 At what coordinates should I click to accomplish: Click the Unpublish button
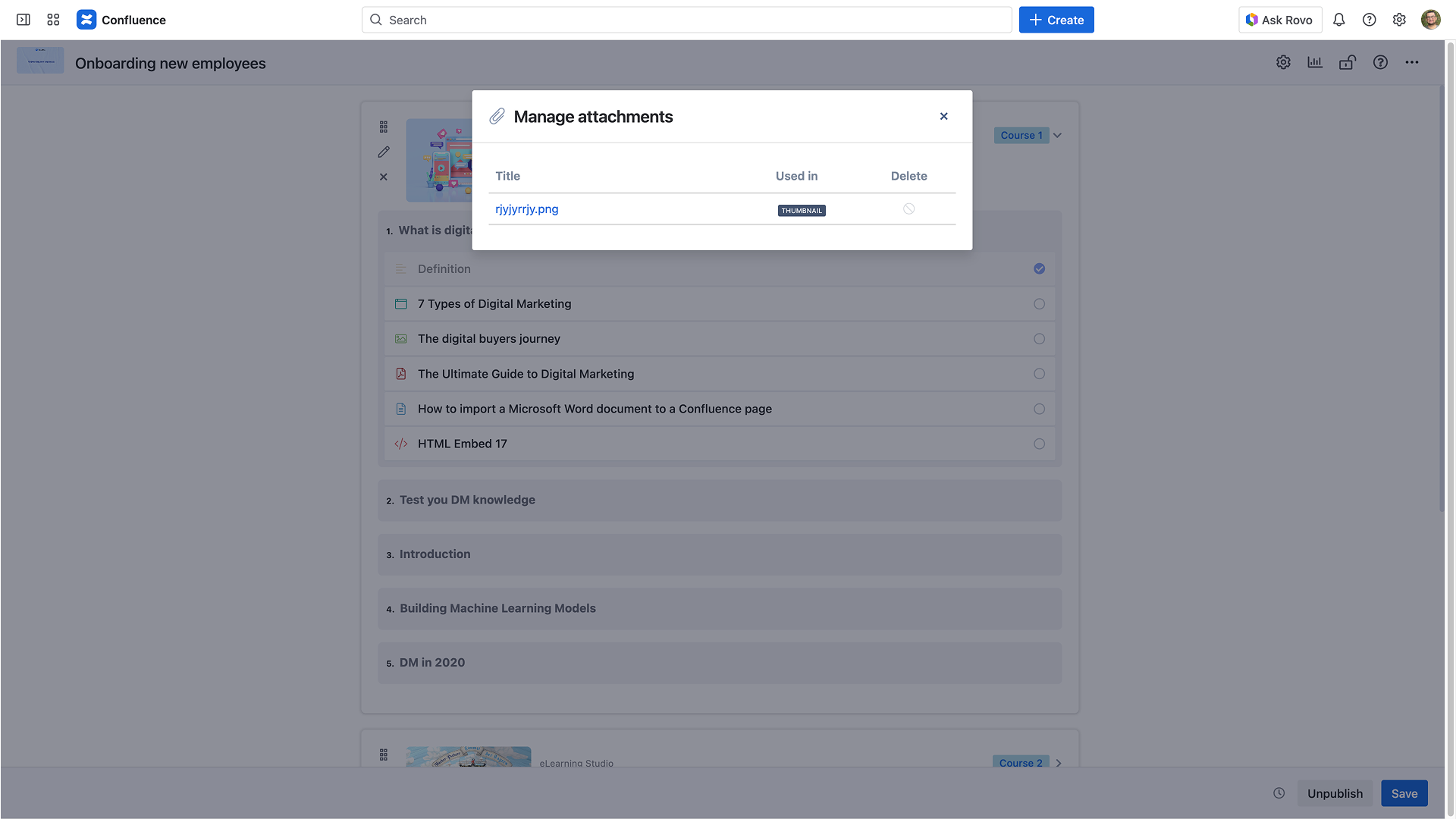click(1335, 793)
